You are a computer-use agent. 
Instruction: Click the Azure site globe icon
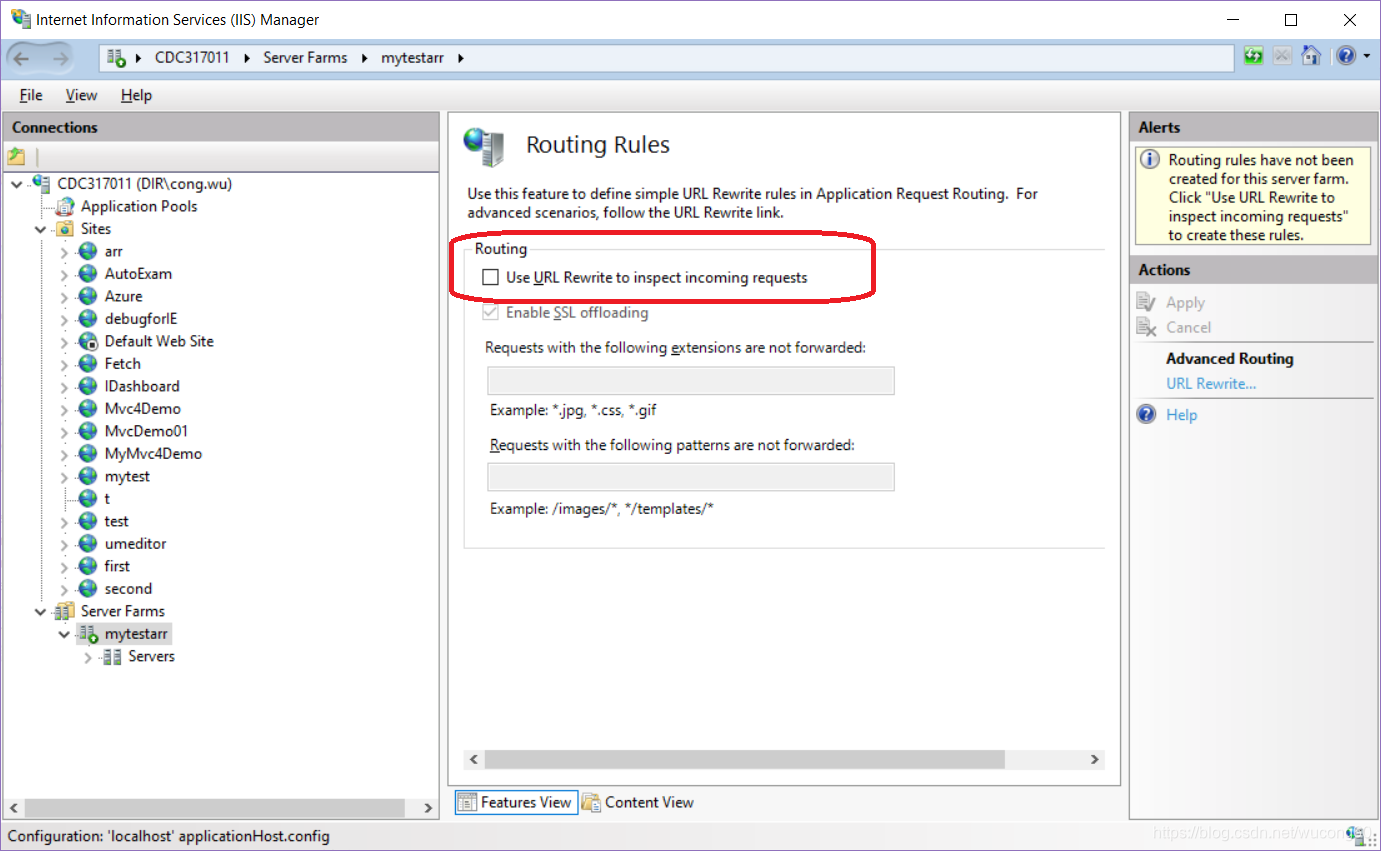[x=88, y=296]
